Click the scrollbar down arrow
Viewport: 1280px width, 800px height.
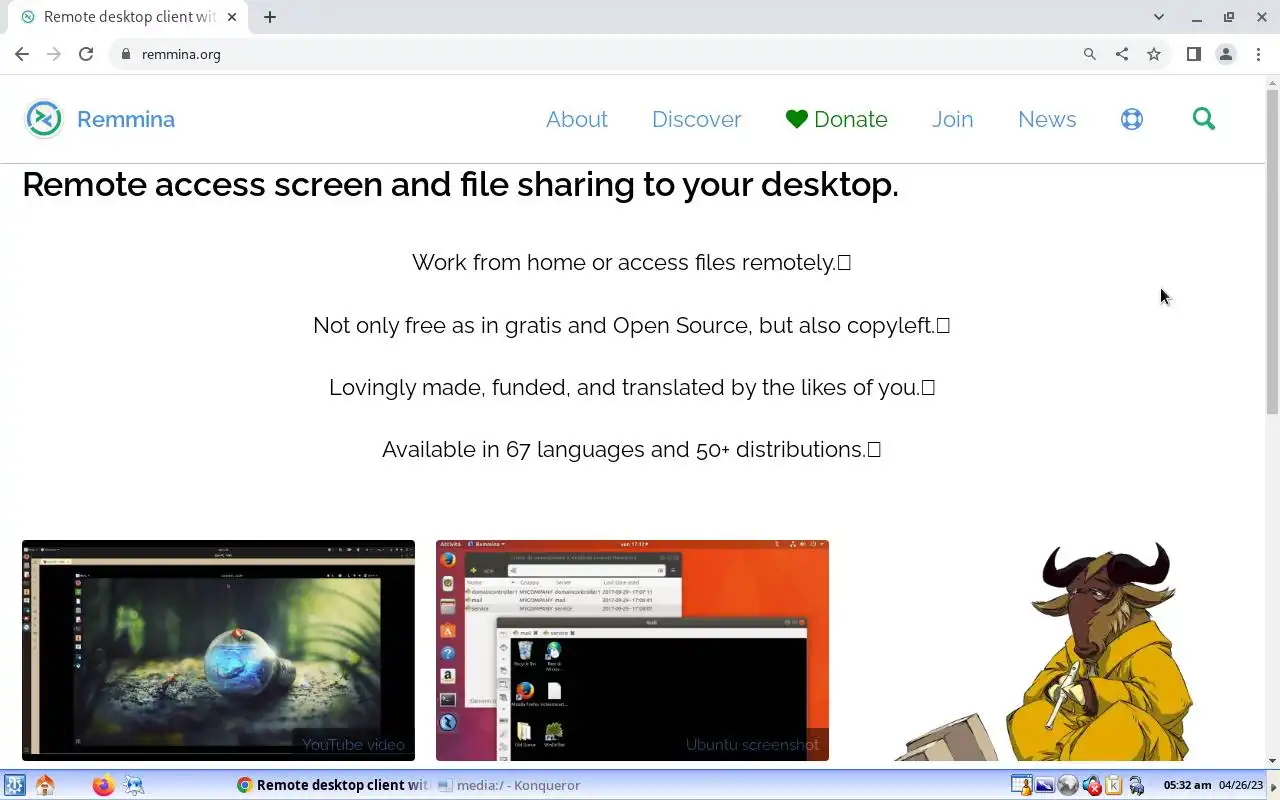pos(1272,761)
